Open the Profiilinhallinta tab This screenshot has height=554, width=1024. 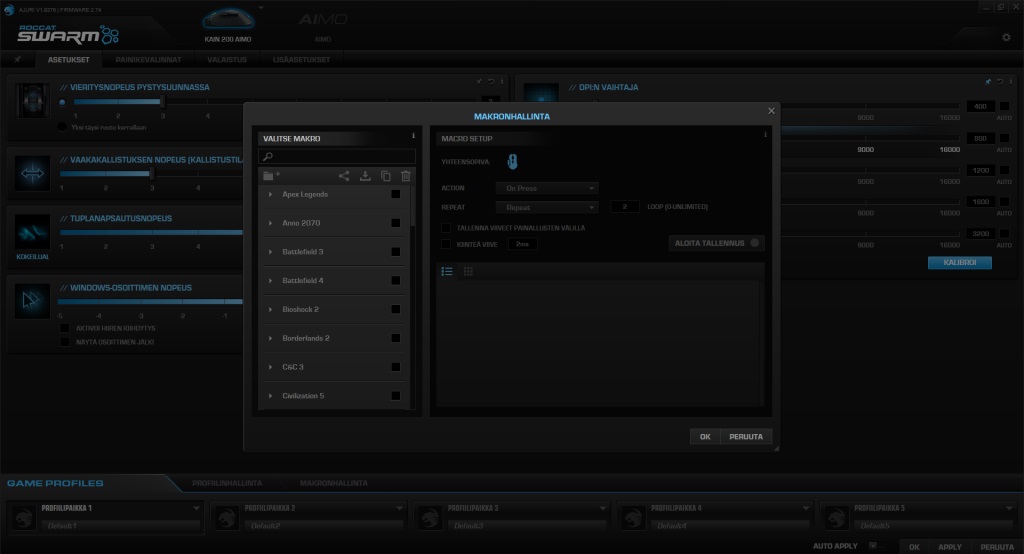click(x=227, y=483)
